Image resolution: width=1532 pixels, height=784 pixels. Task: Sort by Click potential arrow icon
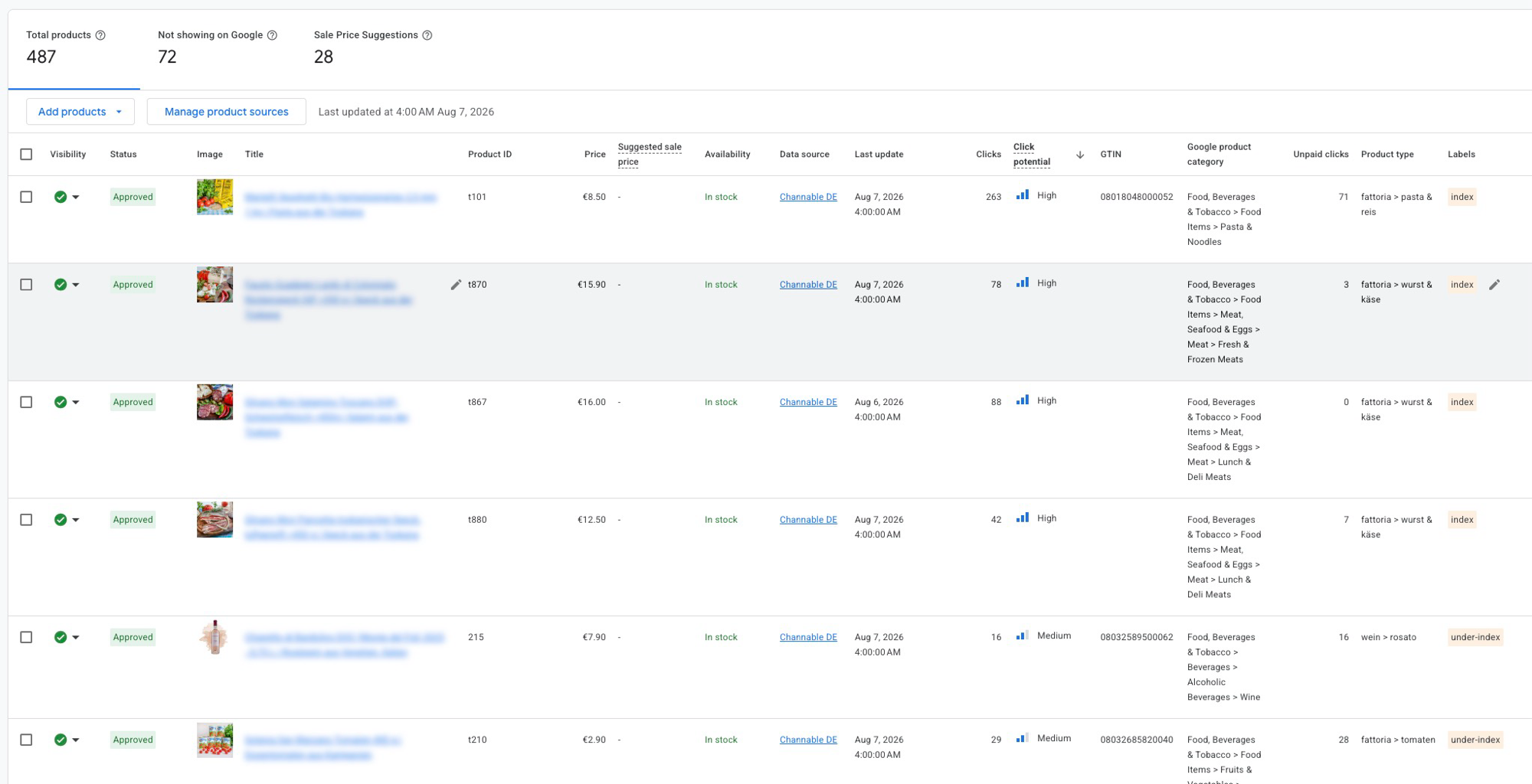tap(1080, 155)
